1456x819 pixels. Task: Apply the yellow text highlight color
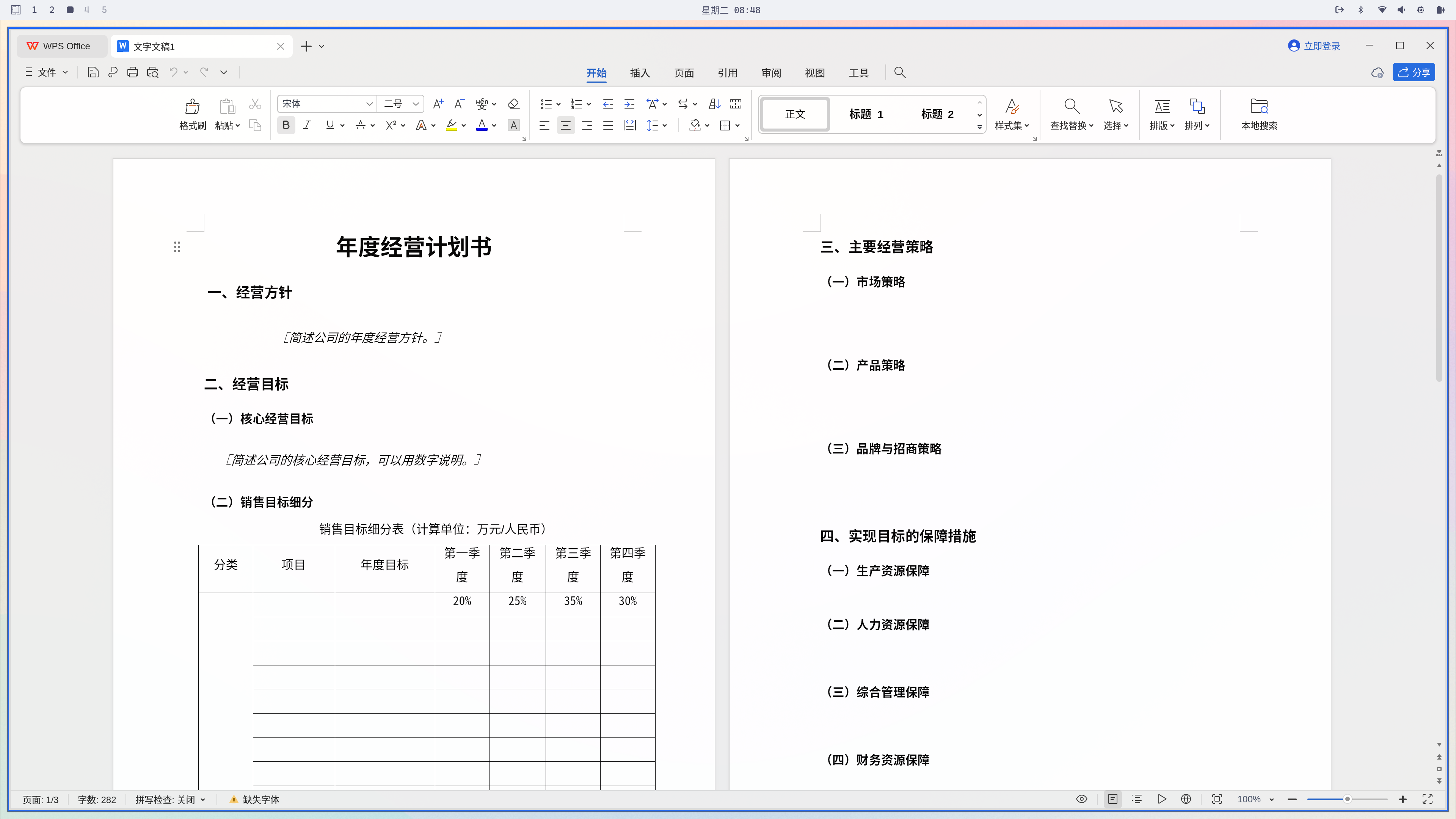pyautogui.click(x=451, y=126)
